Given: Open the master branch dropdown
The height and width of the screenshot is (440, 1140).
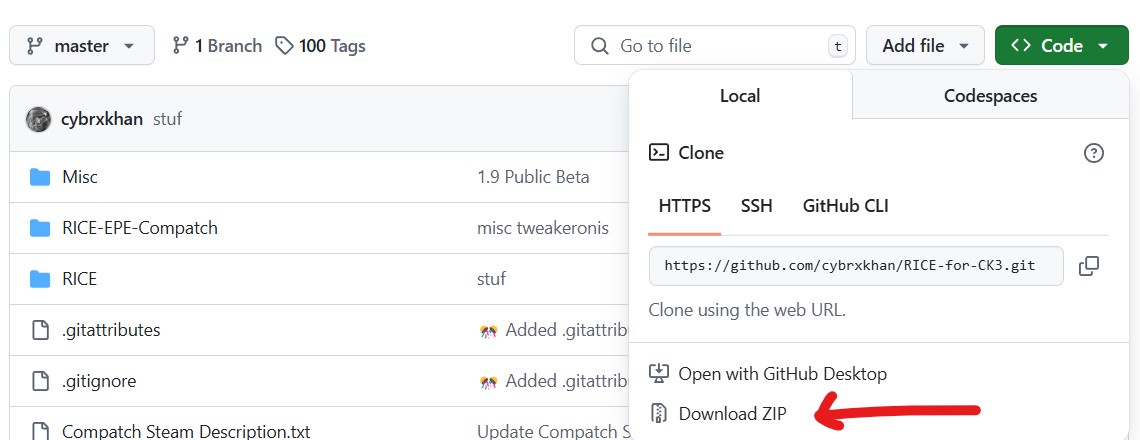Looking at the screenshot, I should pyautogui.click(x=82, y=46).
